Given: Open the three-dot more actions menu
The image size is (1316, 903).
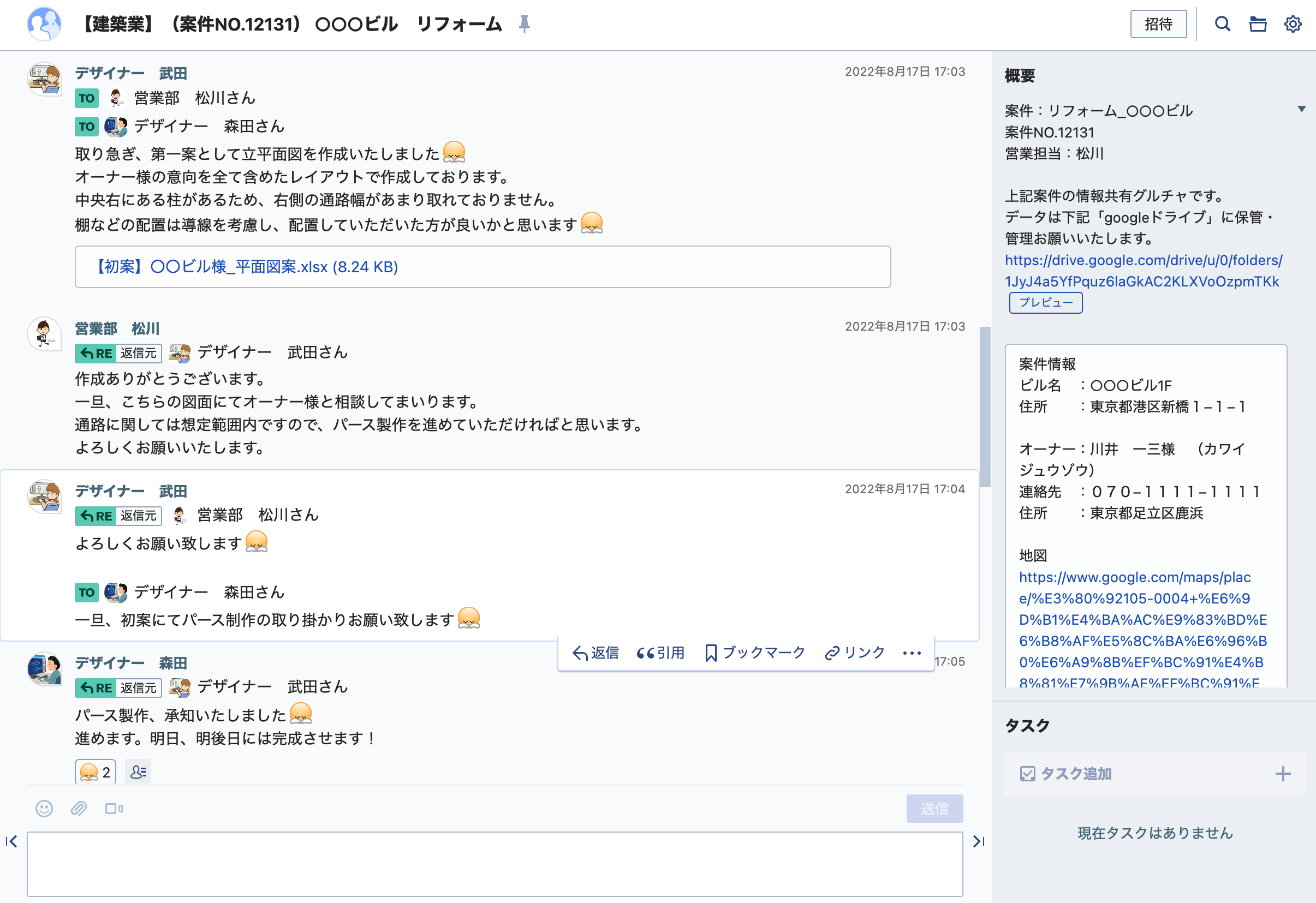Looking at the screenshot, I should click(x=912, y=653).
